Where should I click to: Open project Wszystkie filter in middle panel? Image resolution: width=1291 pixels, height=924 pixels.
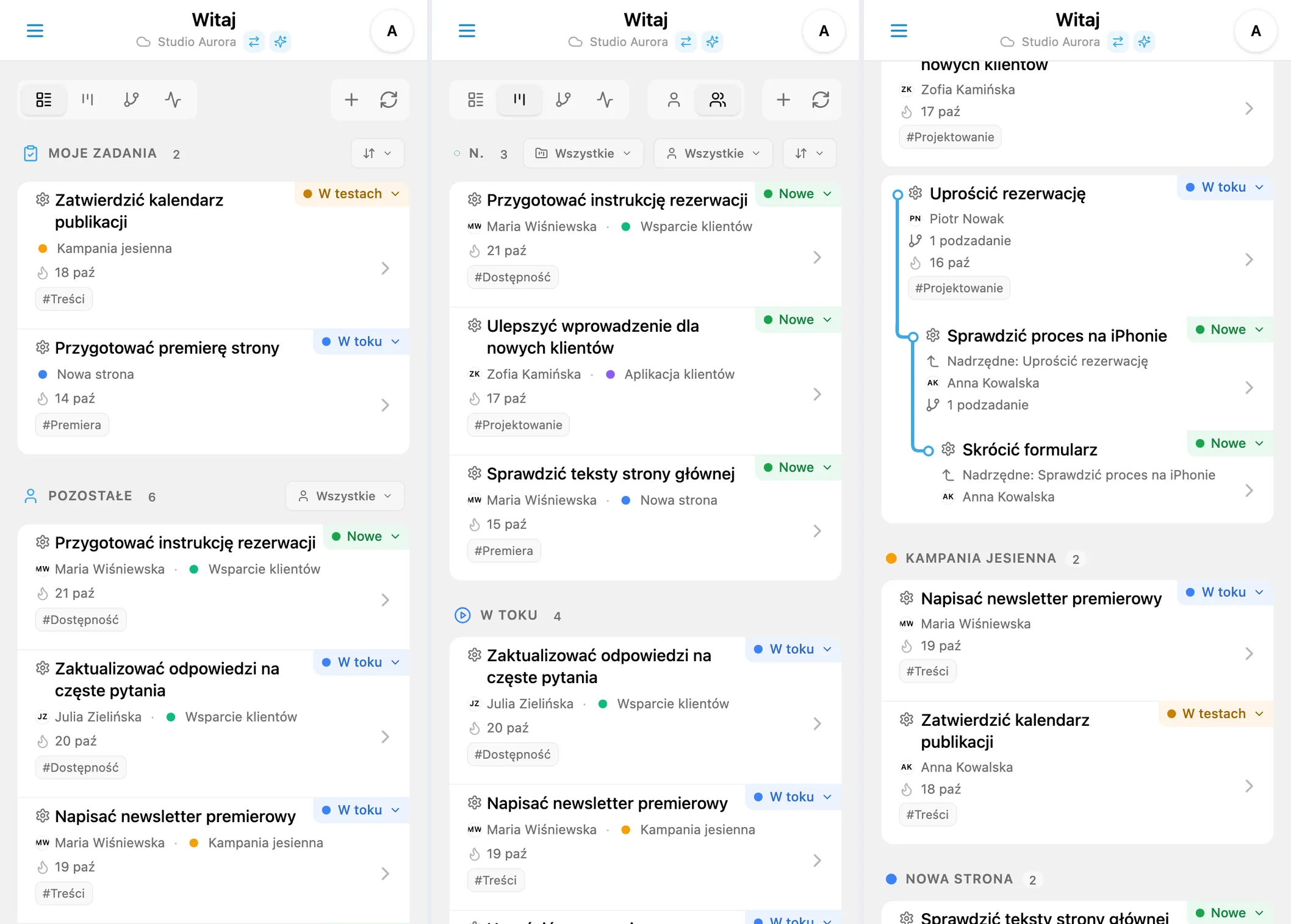tap(583, 153)
